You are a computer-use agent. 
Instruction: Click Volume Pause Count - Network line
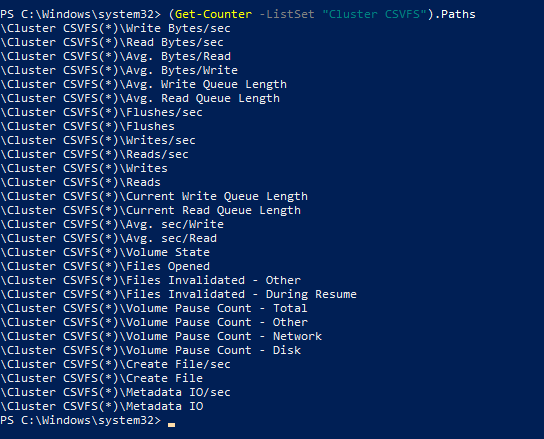click(161, 336)
